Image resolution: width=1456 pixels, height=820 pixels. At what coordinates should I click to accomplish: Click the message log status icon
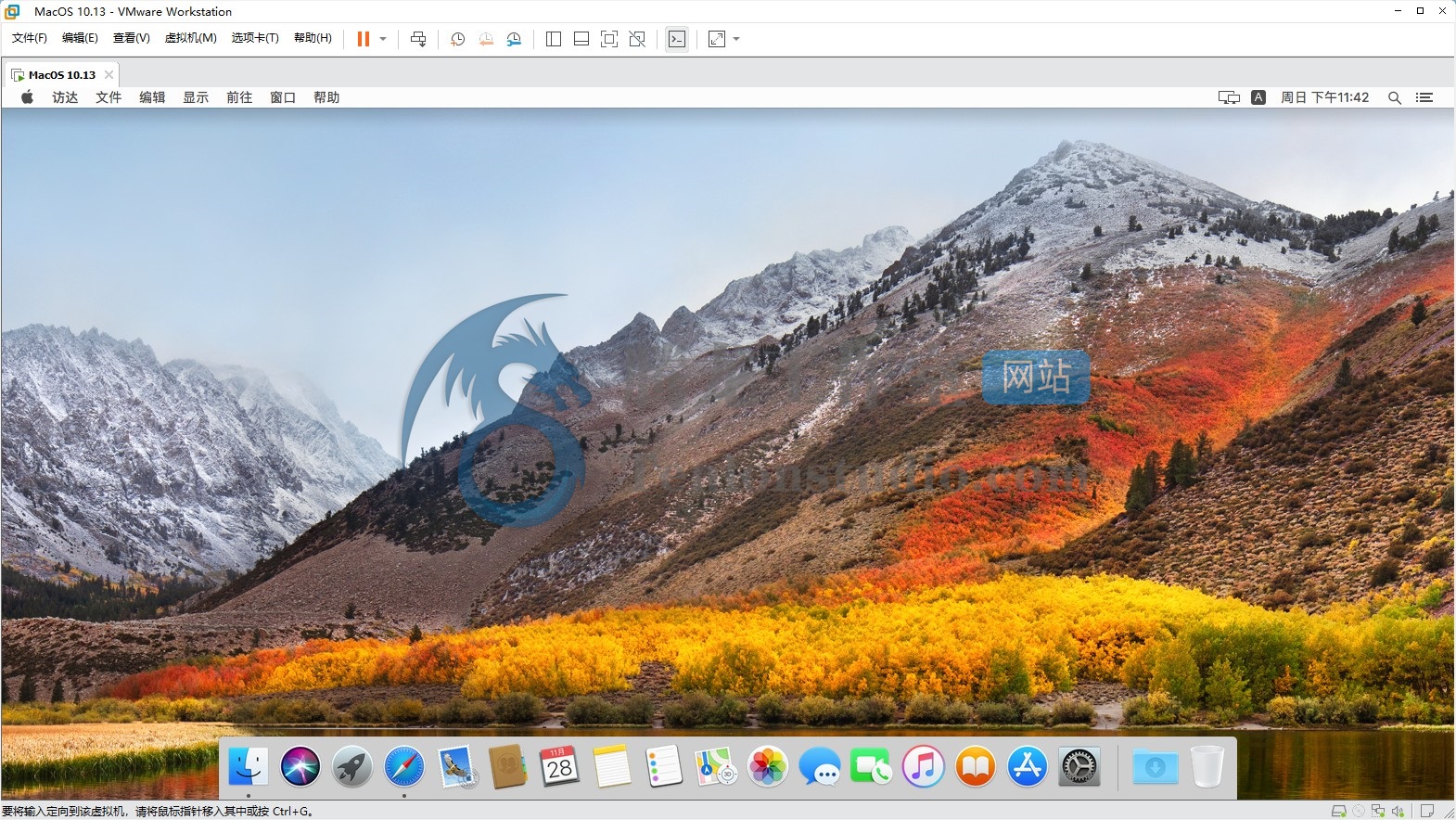click(1427, 811)
